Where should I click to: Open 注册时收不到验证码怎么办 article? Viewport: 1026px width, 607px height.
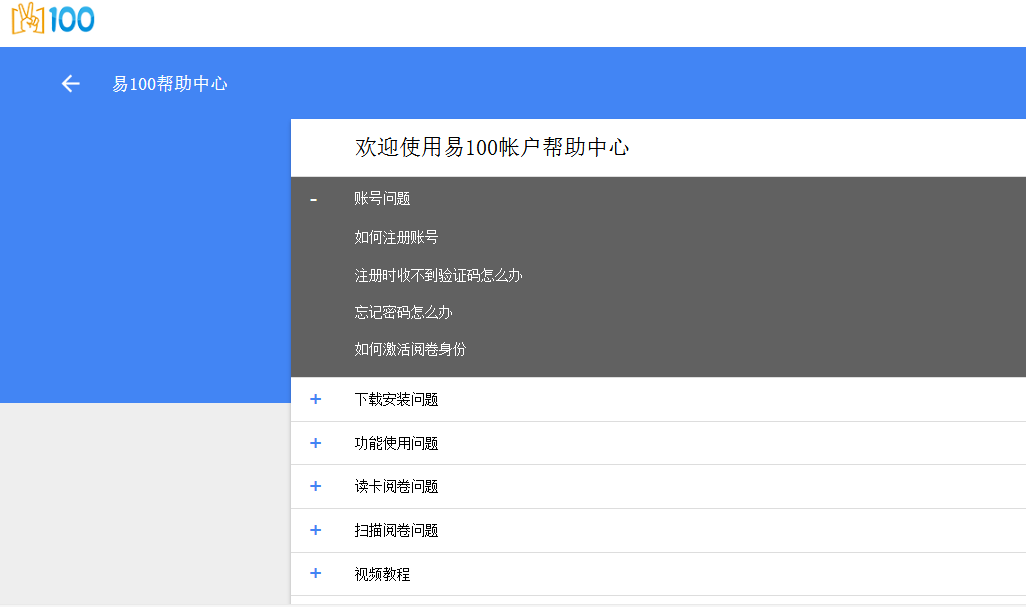click(438, 275)
